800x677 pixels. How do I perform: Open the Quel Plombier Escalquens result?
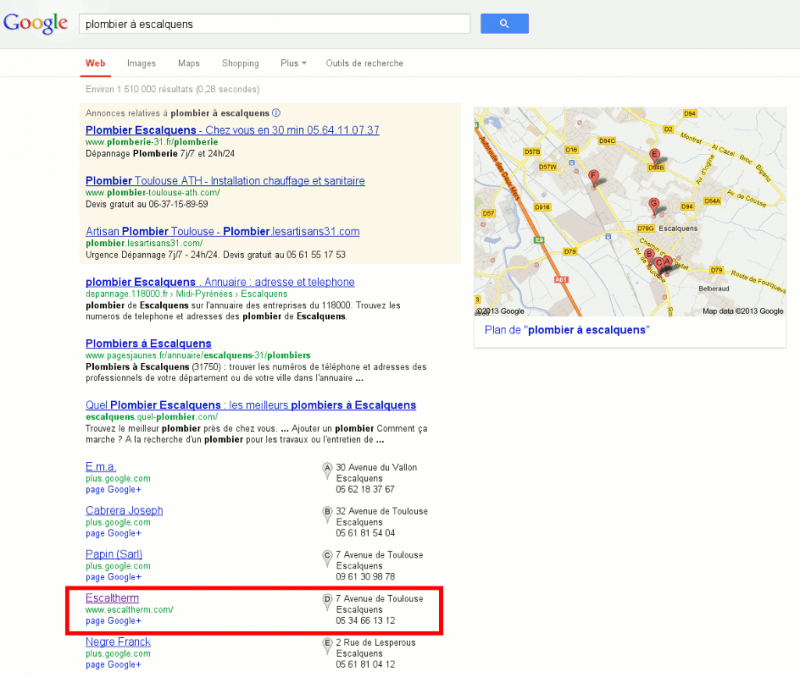pyautogui.click(x=251, y=405)
